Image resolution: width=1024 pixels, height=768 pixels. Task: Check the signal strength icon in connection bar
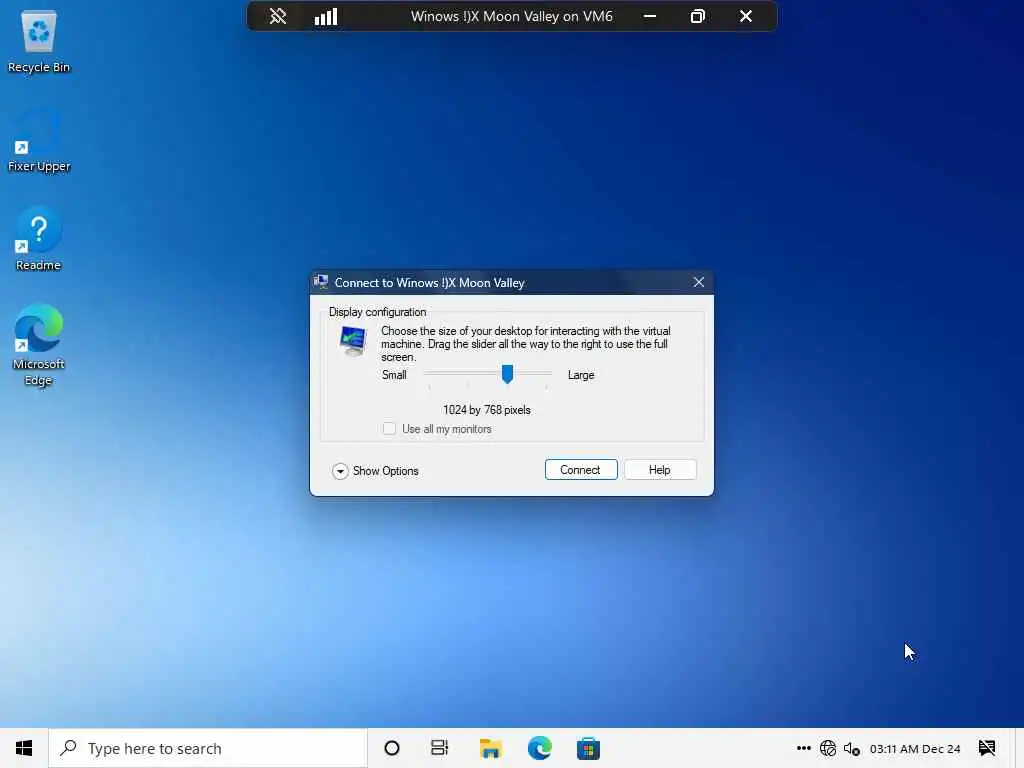[x=326, y=16]
